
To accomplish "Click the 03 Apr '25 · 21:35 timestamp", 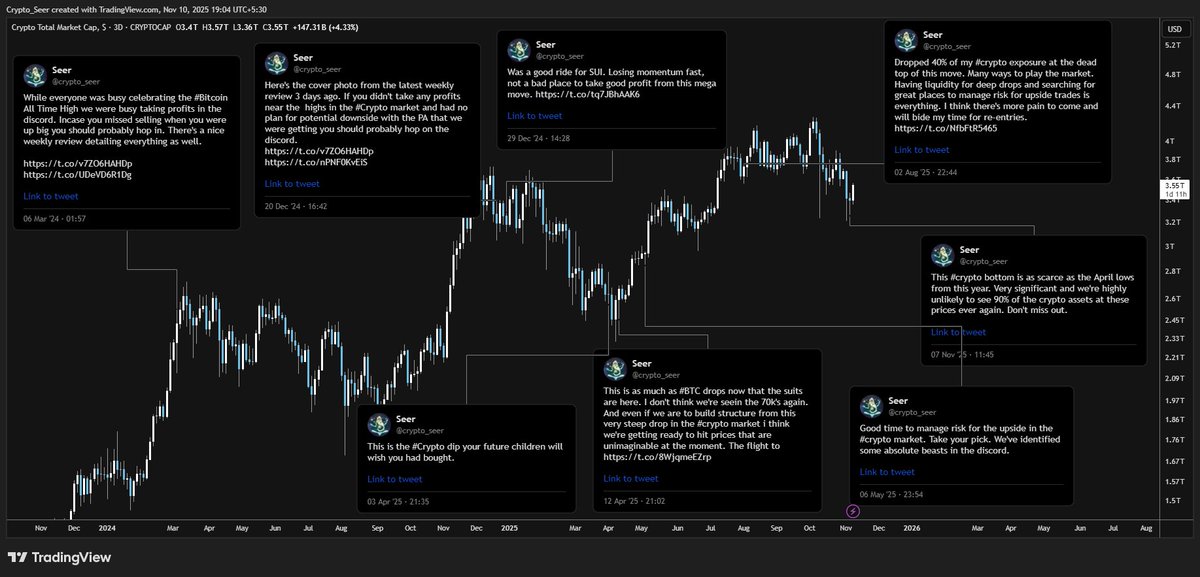I will click(398, 501).
